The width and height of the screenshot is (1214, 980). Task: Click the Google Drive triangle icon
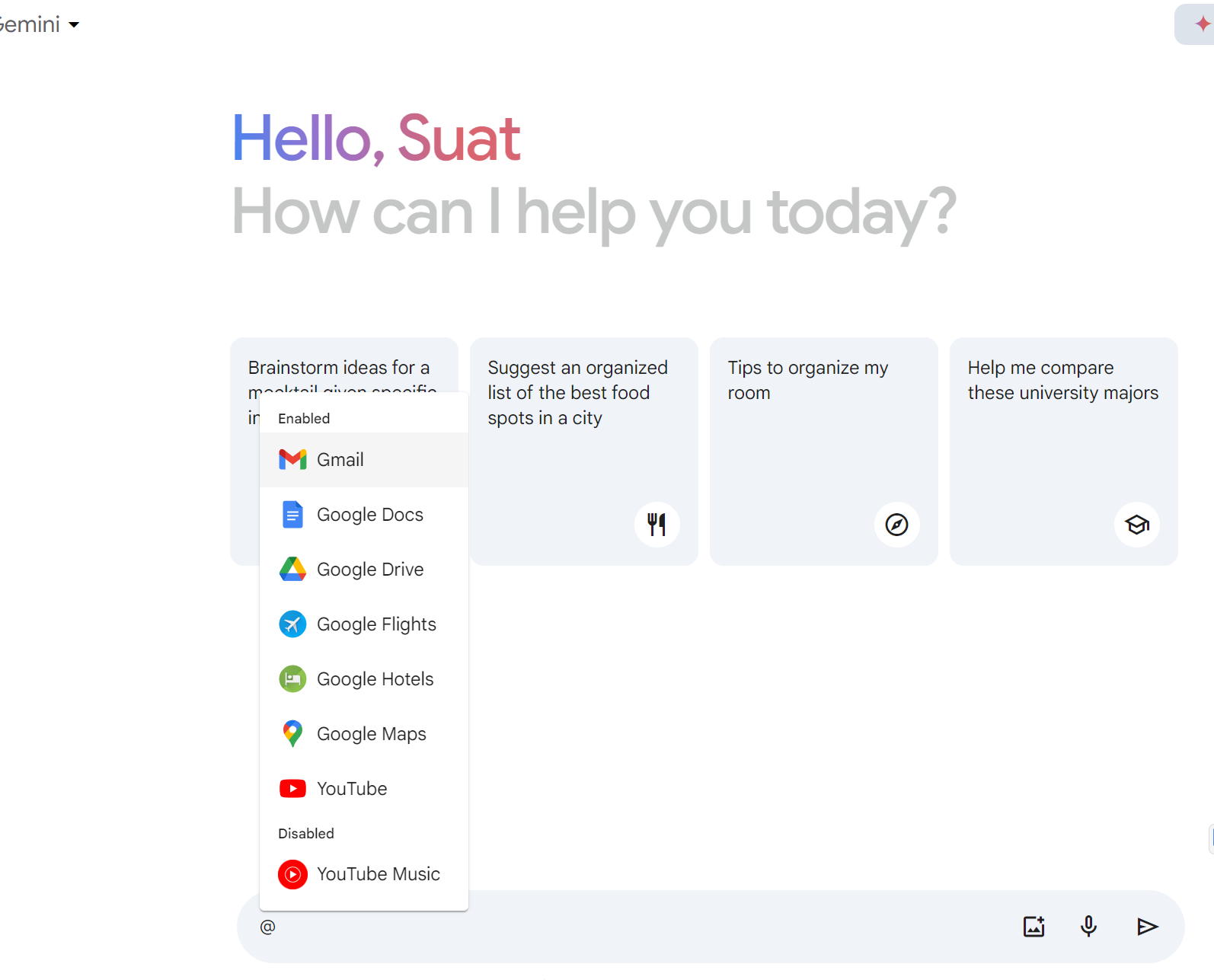[x=292, y=570]
